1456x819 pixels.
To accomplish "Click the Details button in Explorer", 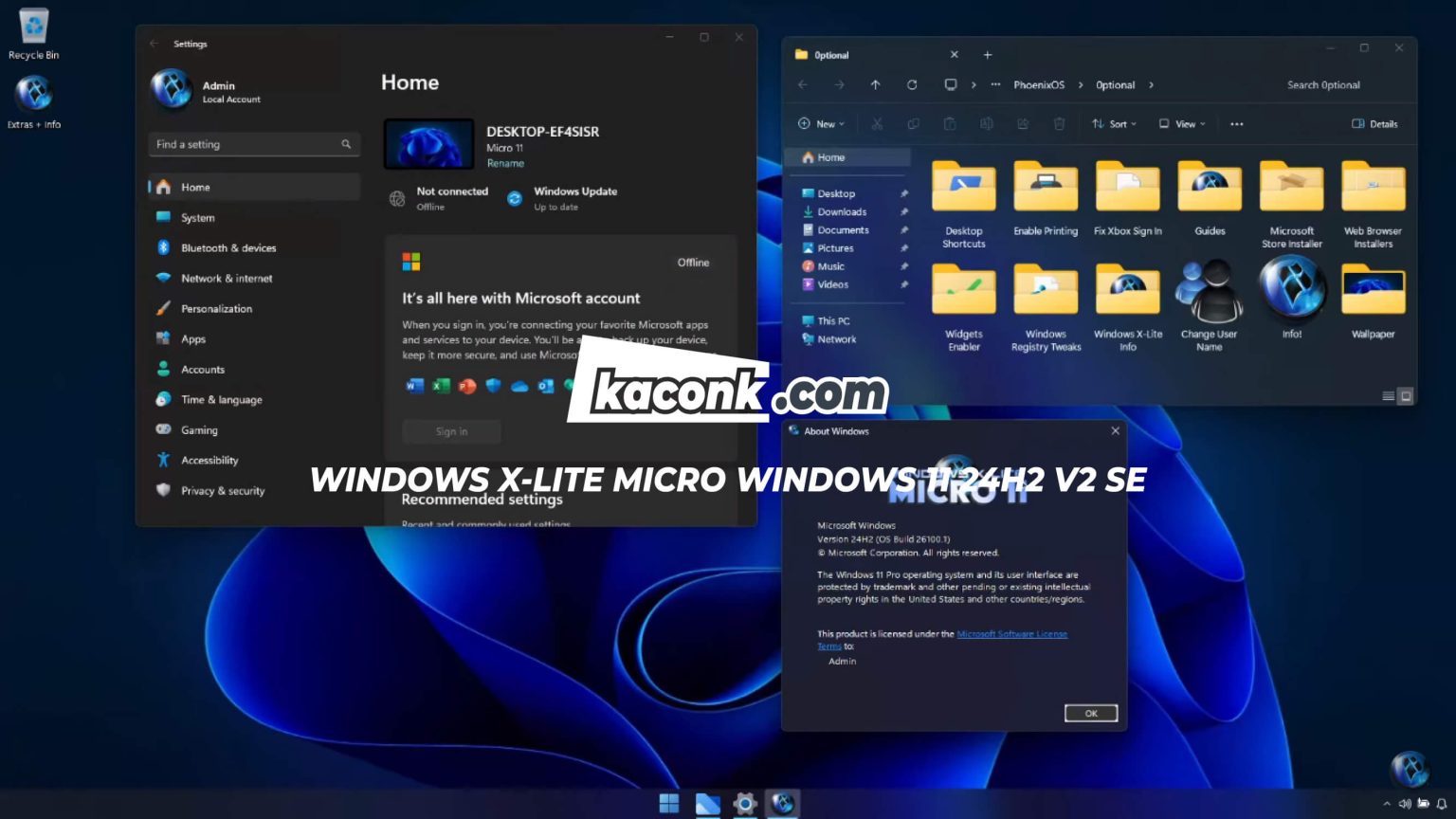I will coord(1374,123).
